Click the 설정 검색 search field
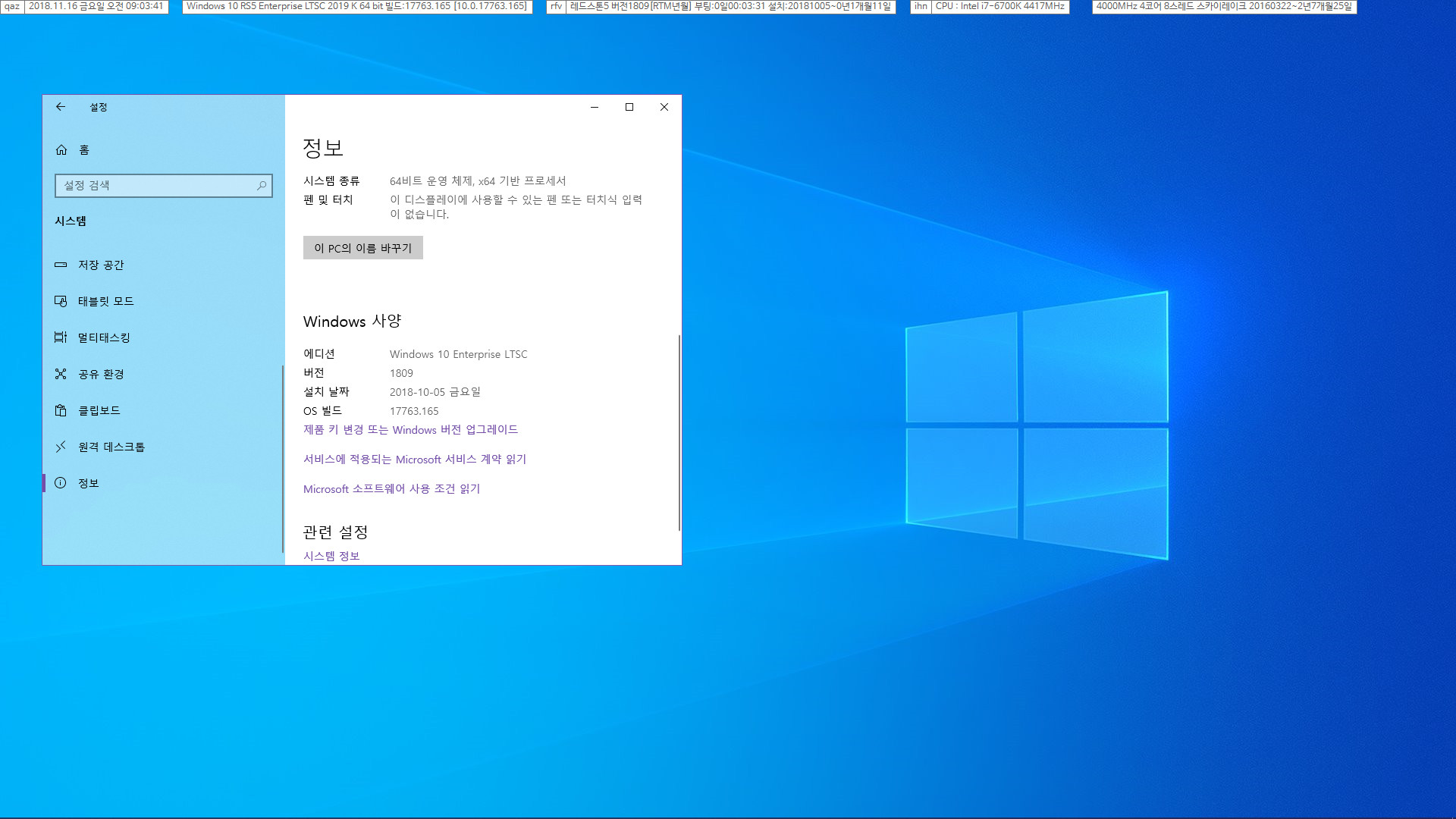Image resolution: width=1456 pixels, height=819 pixels. pyautogui.click(x=163, y=185)
